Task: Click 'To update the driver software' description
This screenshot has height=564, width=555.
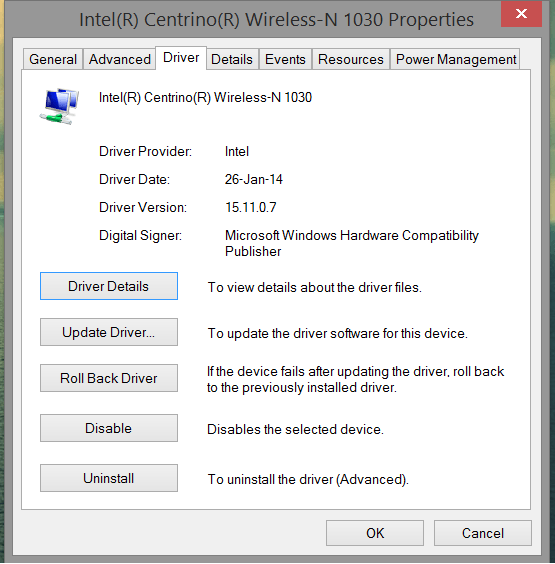Action: click(x=337, y=333)
